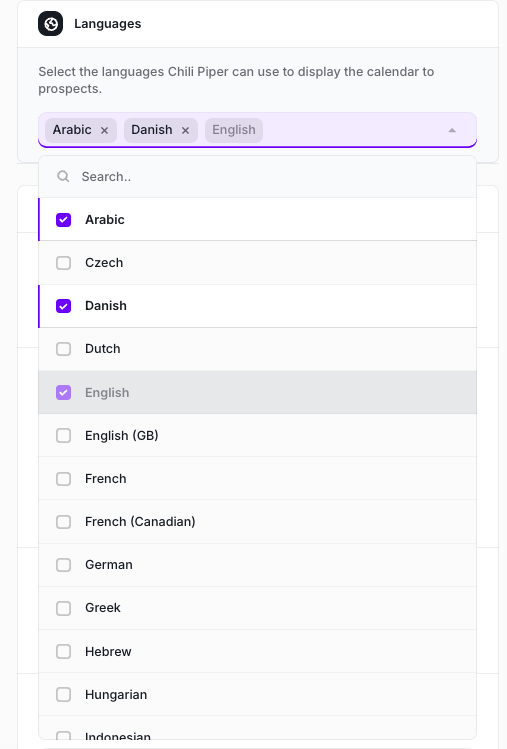This screenshot has height=749, width=507.
Task: Remove the Arabic tag with its x icon
Action: click(104, 130)
